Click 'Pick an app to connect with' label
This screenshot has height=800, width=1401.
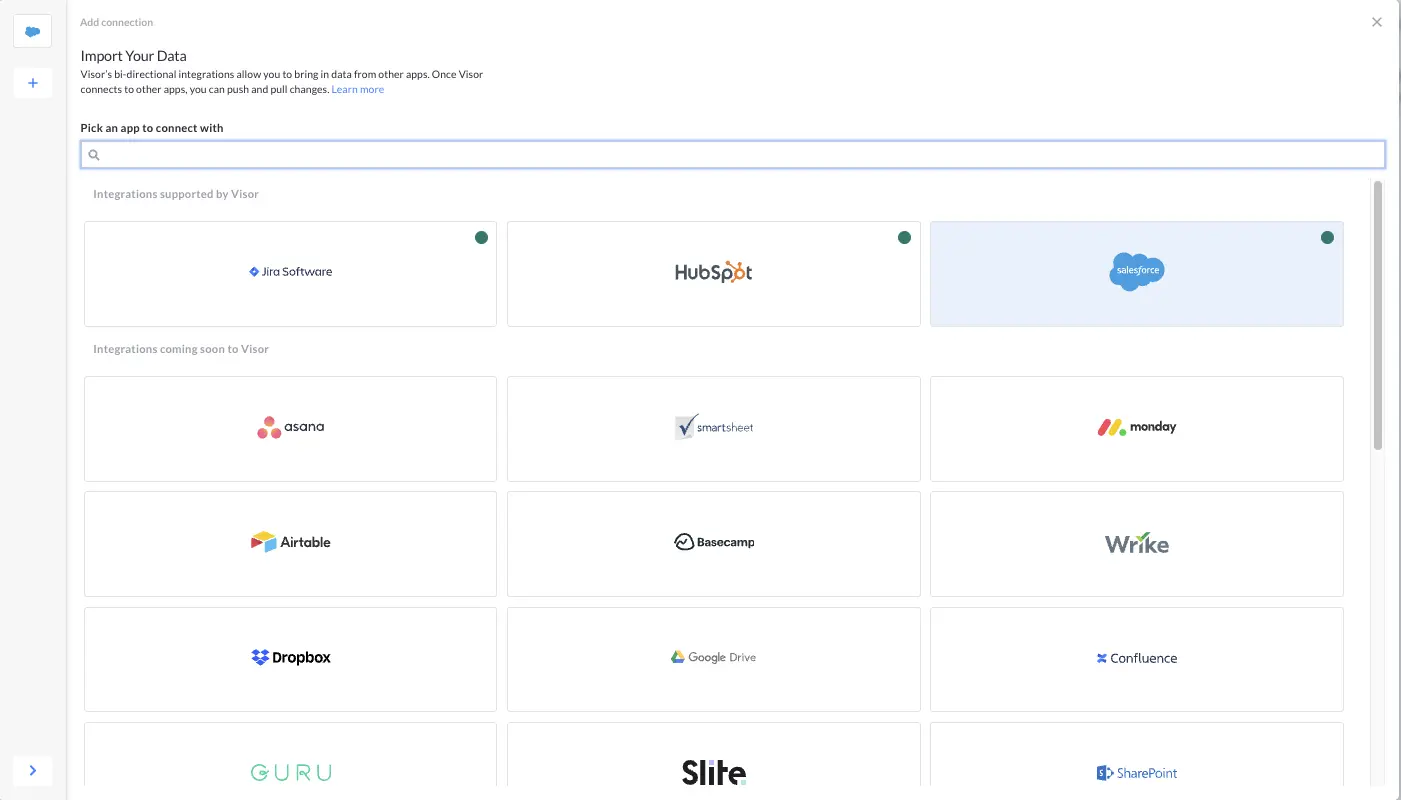[152, 128]
